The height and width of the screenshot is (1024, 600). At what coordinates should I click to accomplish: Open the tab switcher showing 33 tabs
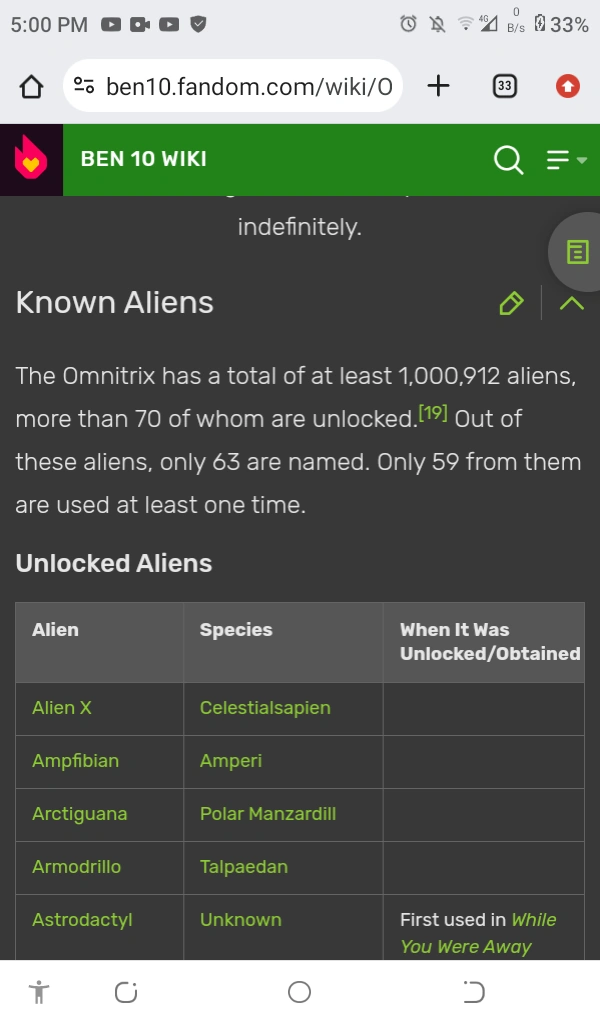pos(505,86)
